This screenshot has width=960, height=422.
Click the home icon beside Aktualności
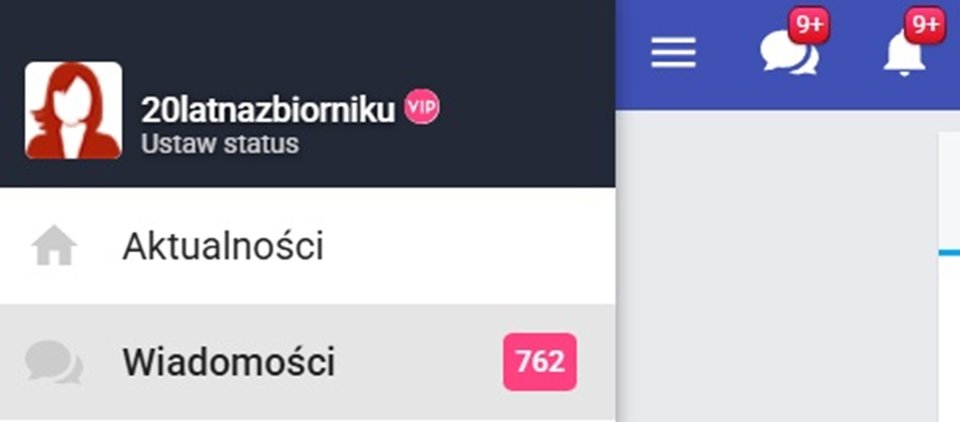[x=54, y=247]
